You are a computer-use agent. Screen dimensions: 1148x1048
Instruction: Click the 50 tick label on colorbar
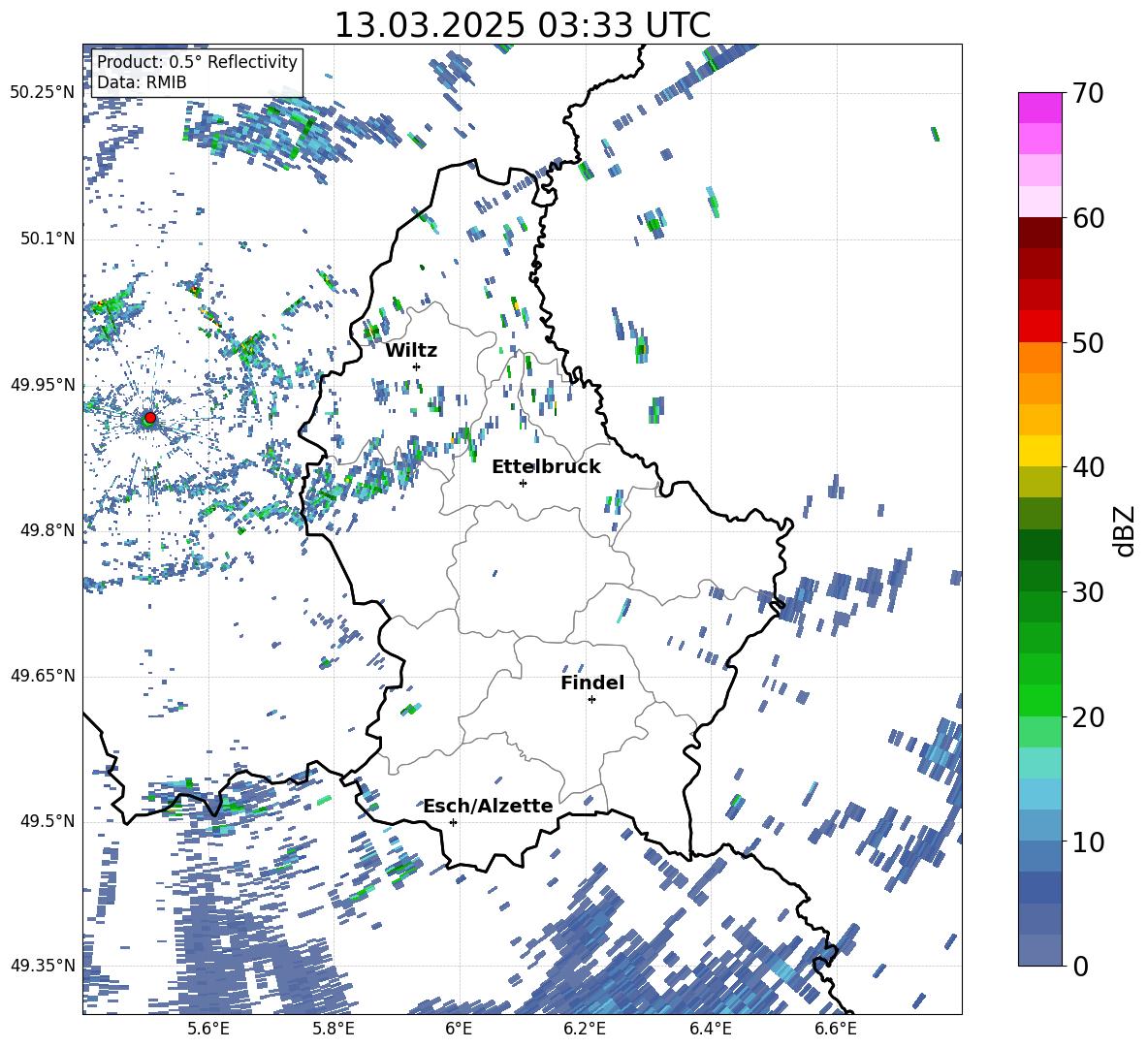[x=1088, y=342]
